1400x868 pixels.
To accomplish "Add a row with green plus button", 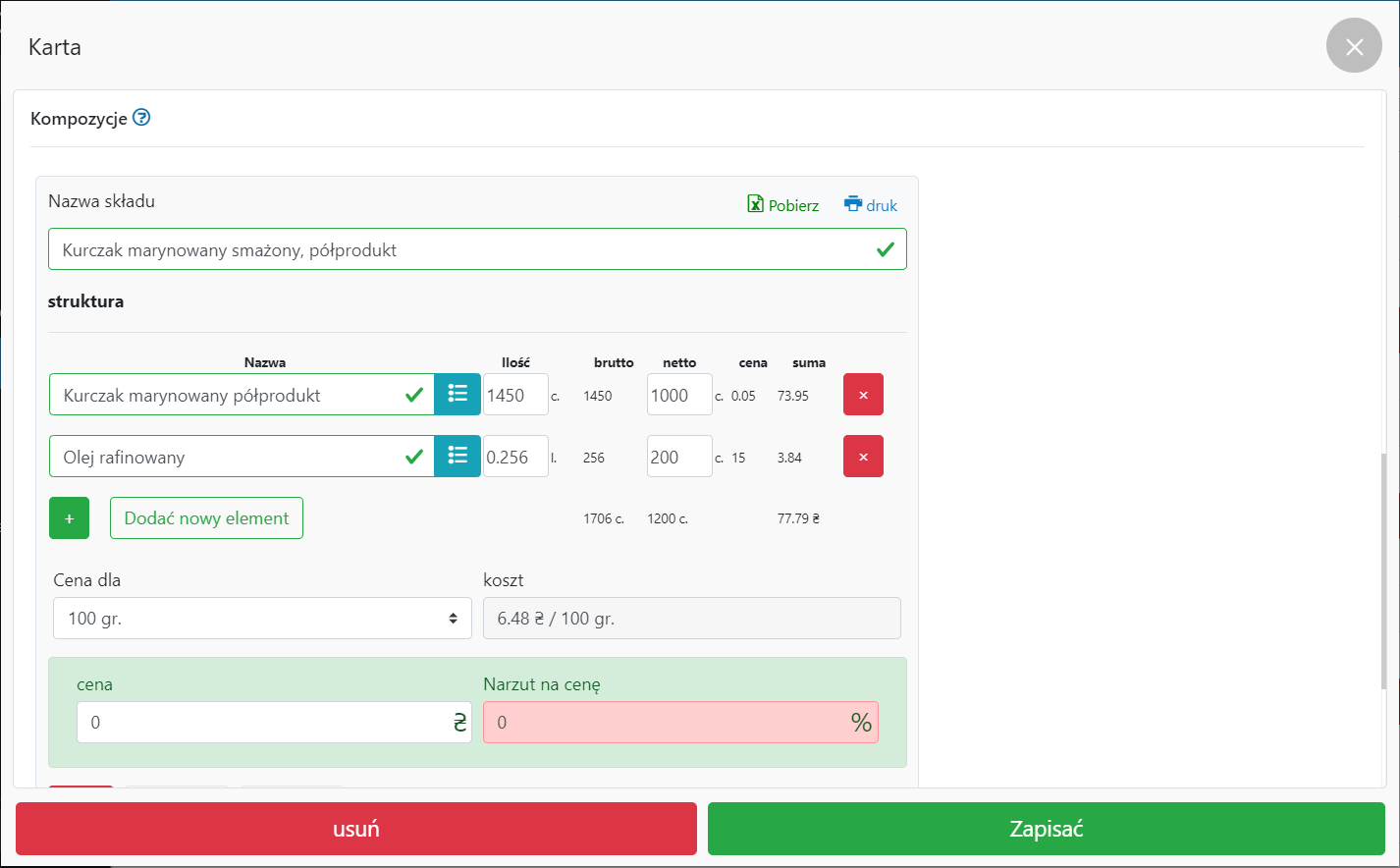I will 69,518.
